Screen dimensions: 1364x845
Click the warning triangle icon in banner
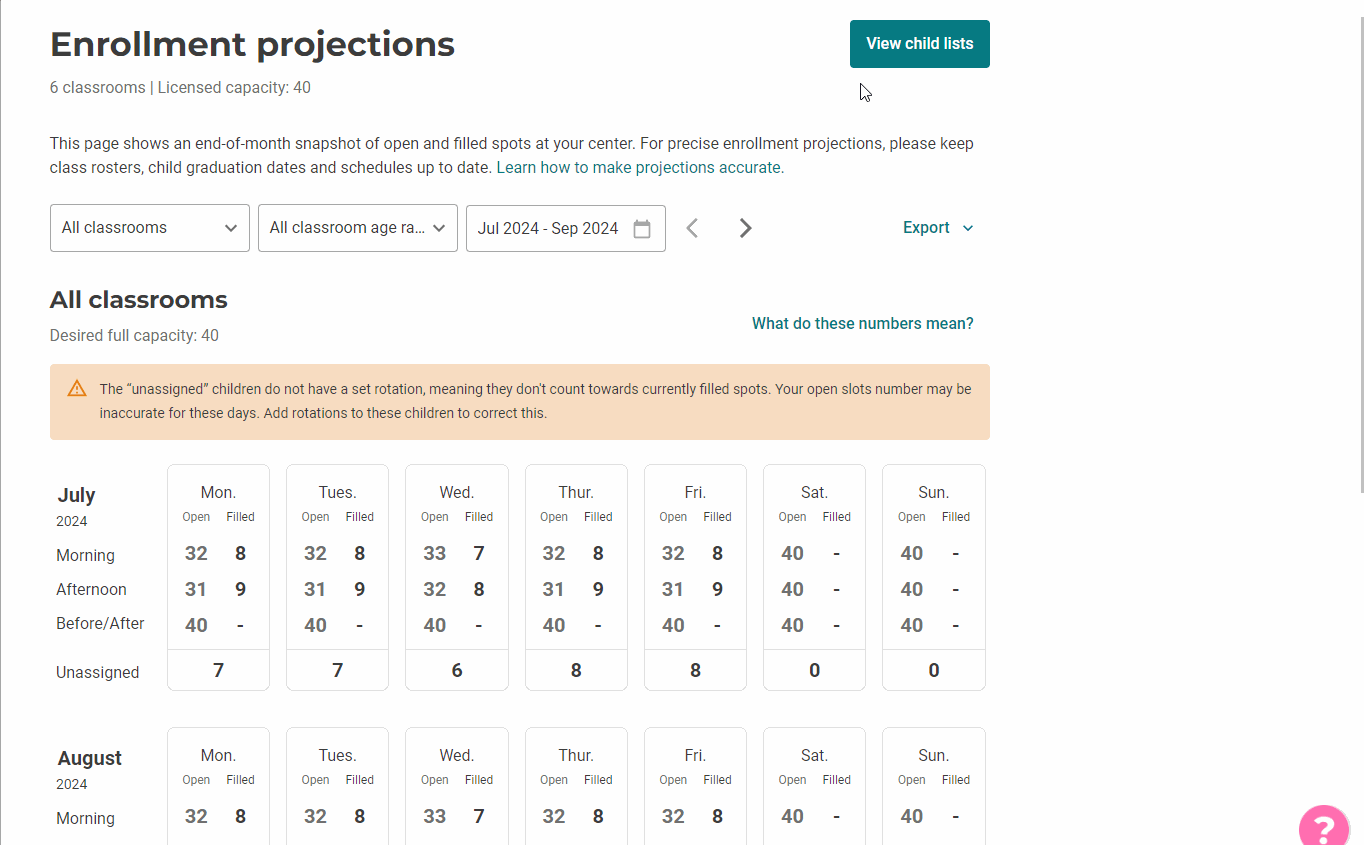click(77, 389)
